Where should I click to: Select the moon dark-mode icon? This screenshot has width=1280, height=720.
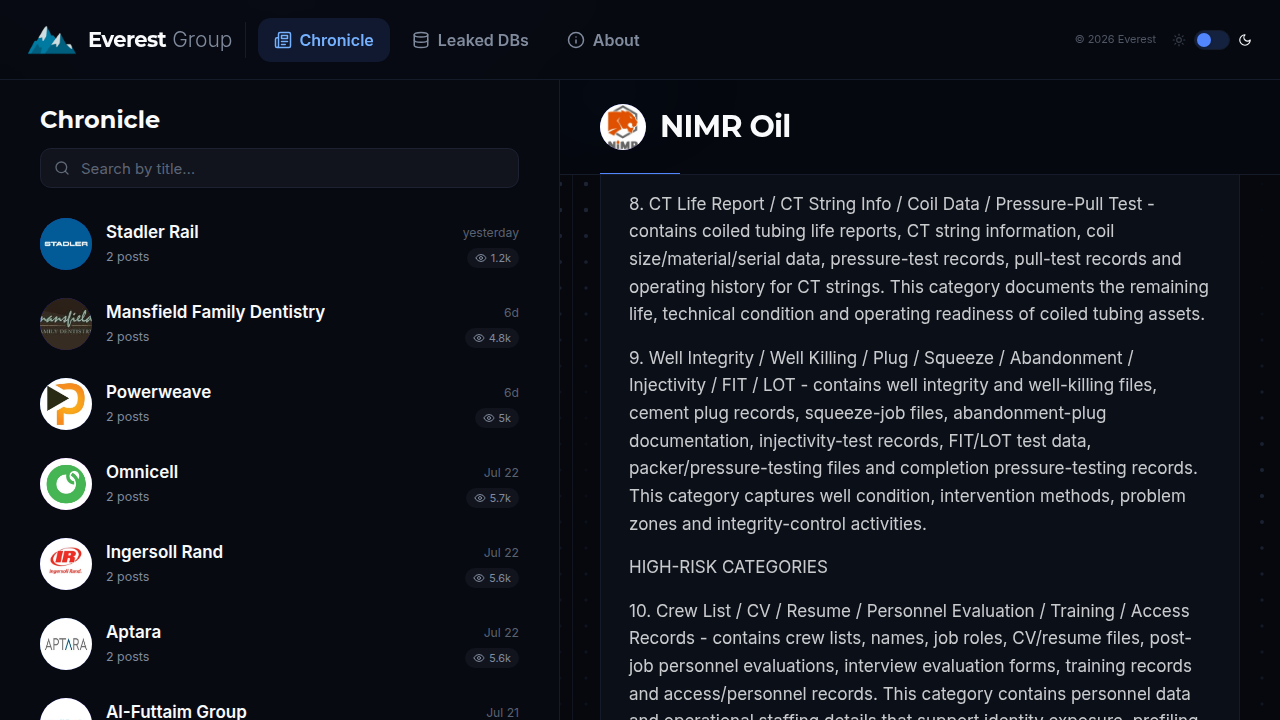[x=1245, y=40]
